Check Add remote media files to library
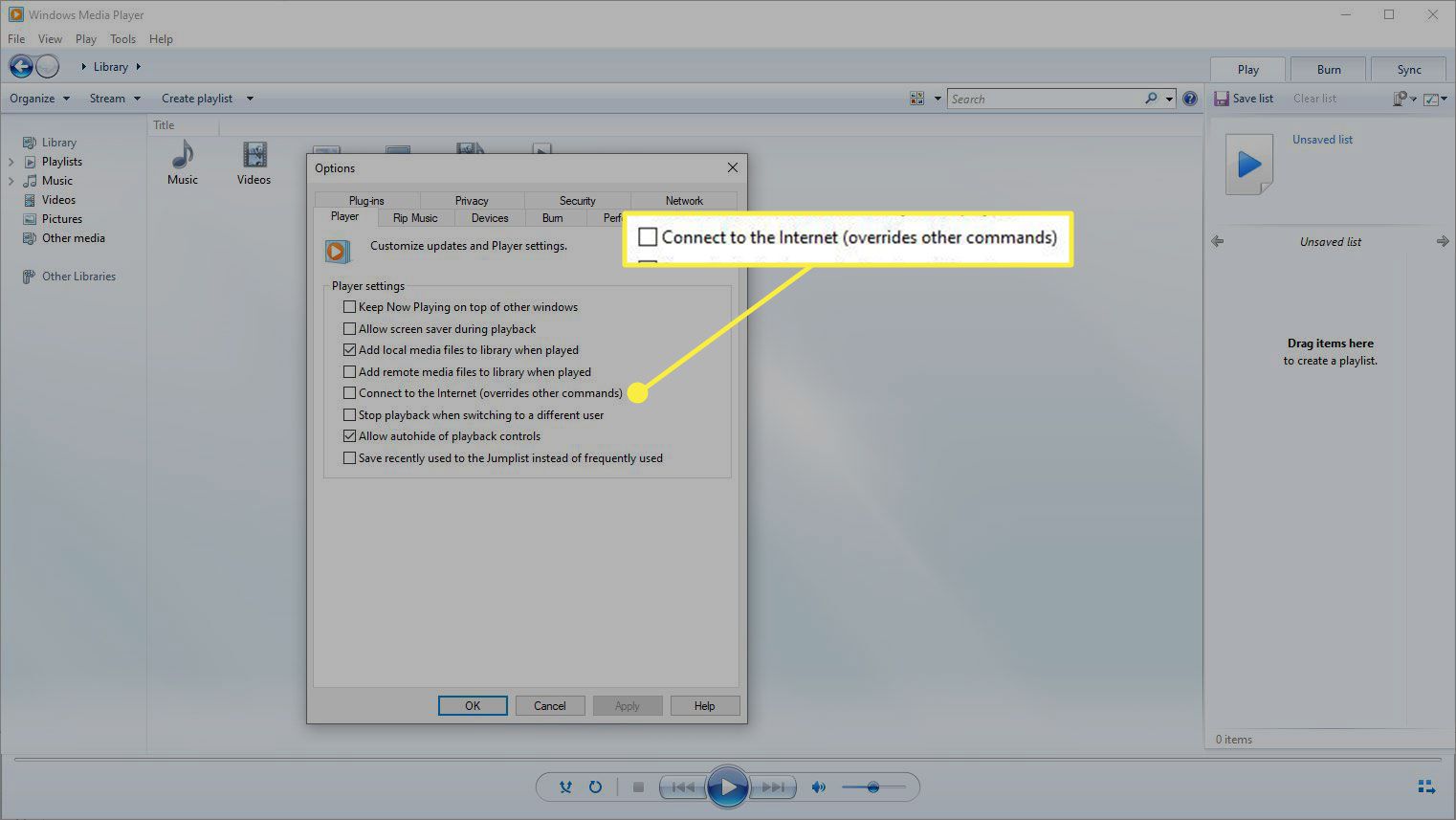Image resolution: width=1456 pixels, height=820 pixels. [x=349, y=371]
